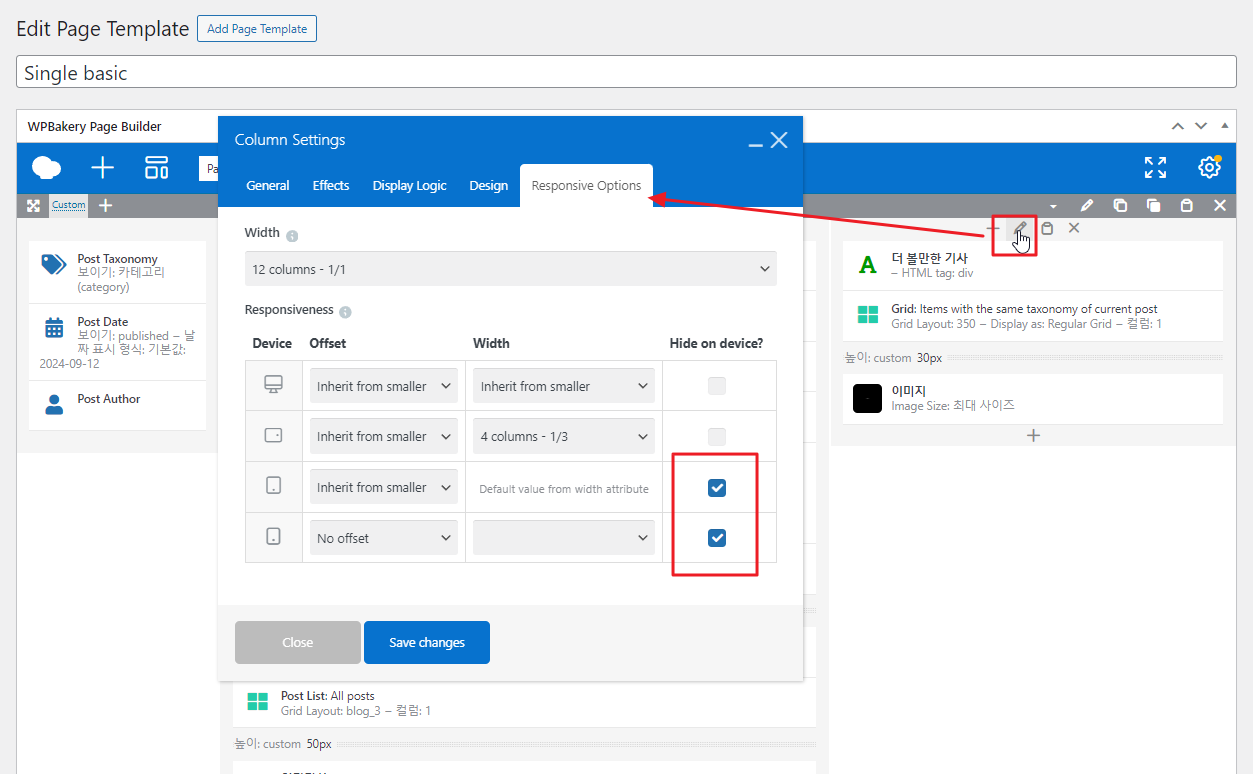The height and width of the screenshot is (774, 1253).
Task: Click the row drag handle icon beside Custom
Action: point(33,205)
